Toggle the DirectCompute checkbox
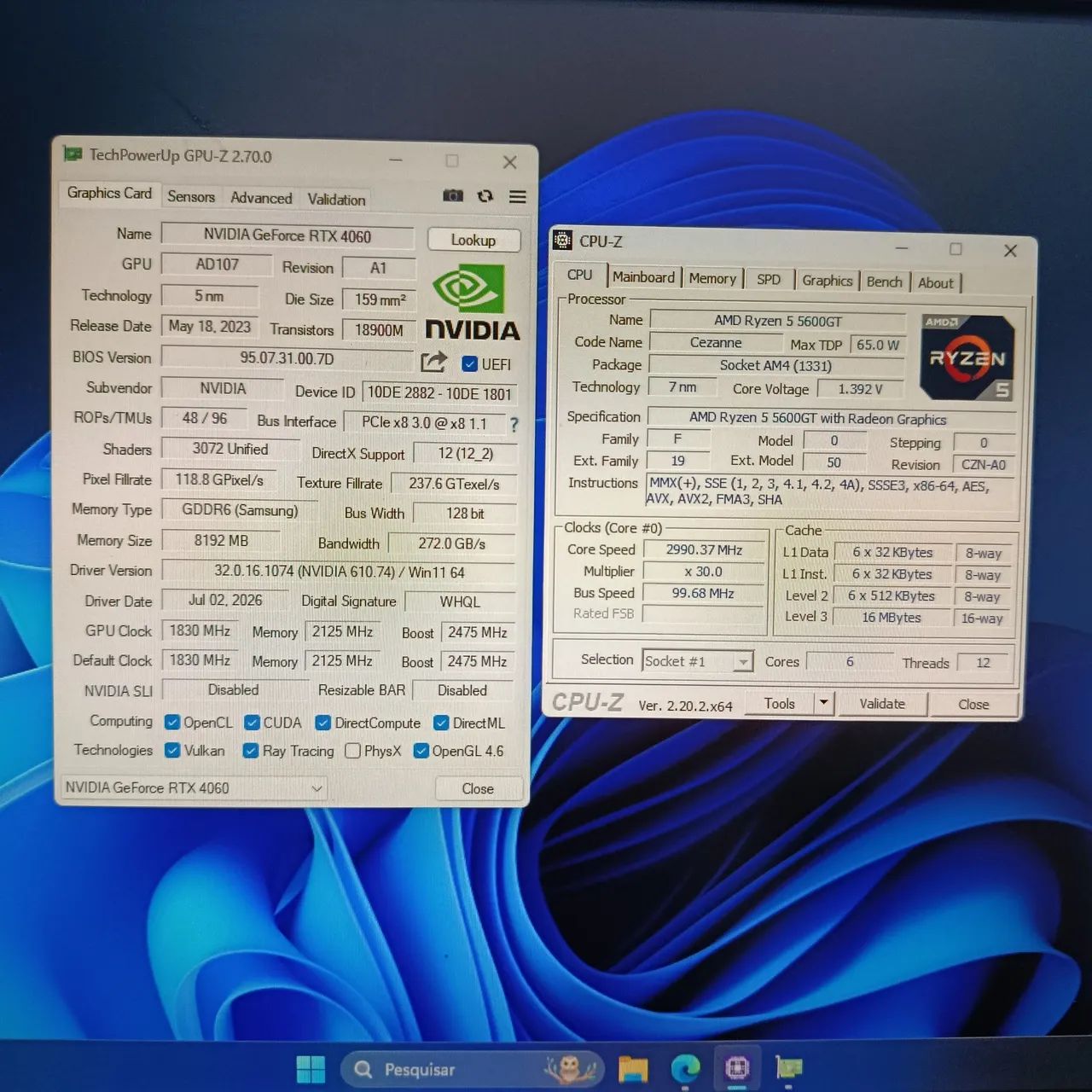1092x1092 pixels. (322, 723)
